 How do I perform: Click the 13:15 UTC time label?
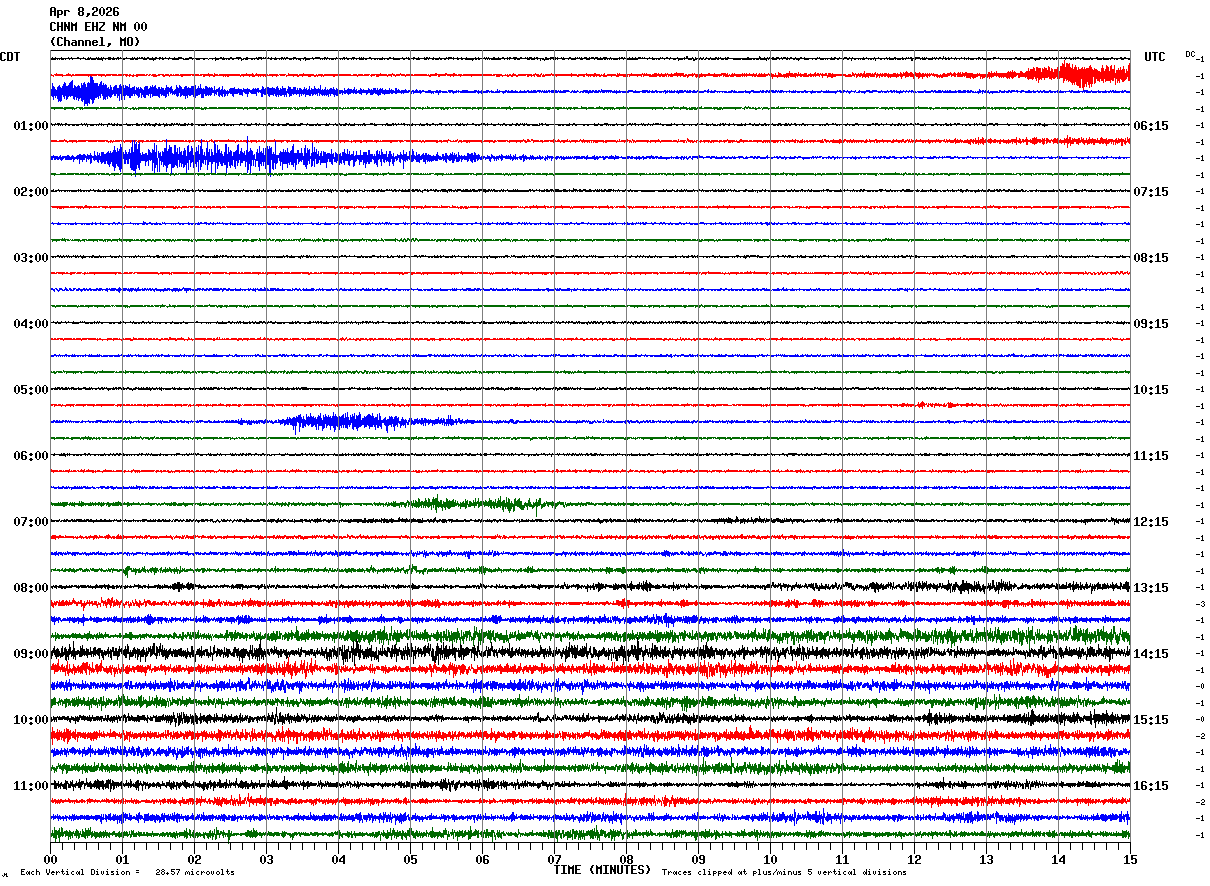pos(1151,587)
